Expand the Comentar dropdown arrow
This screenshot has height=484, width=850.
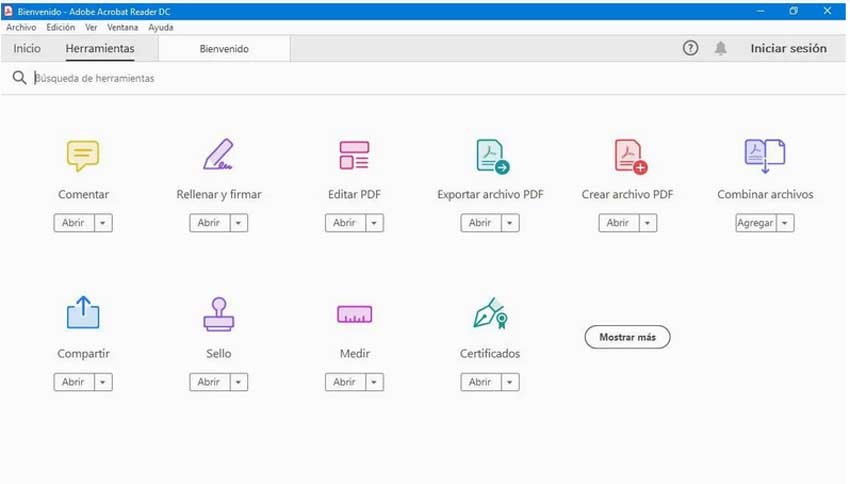pyautogui.click(x=103, y=223)
